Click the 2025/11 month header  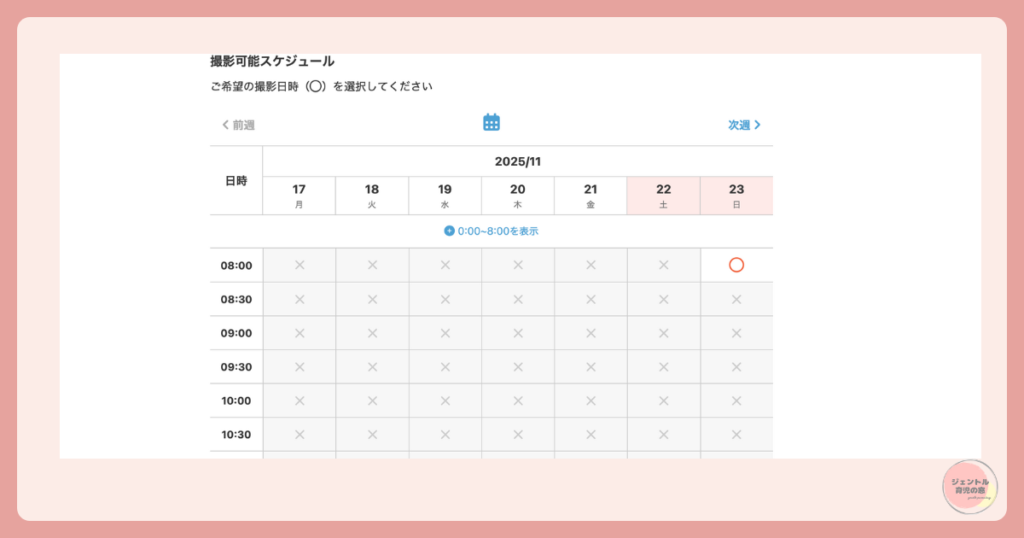coord(517,161)
